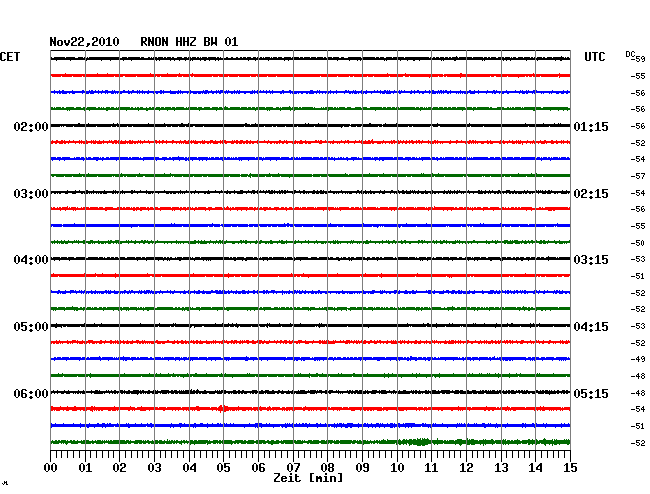Click the 06:00 CET time label
The image size is (650, 494).
[x=31, y=393]
